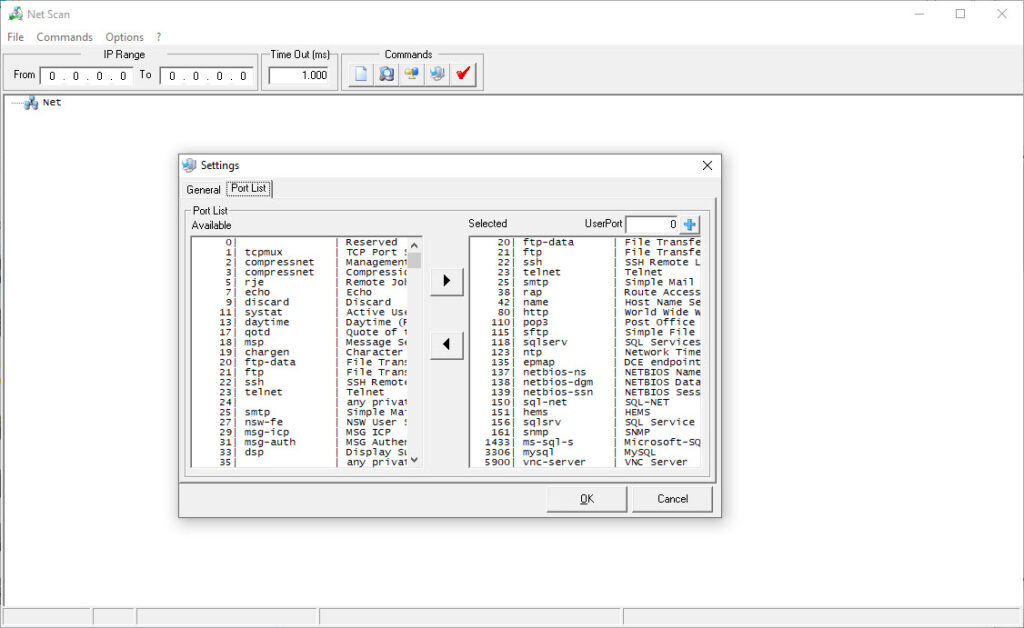Screen dimensions: 1024x628
Task: Select port 80 http in Selected list
Action: coord(585,312)
